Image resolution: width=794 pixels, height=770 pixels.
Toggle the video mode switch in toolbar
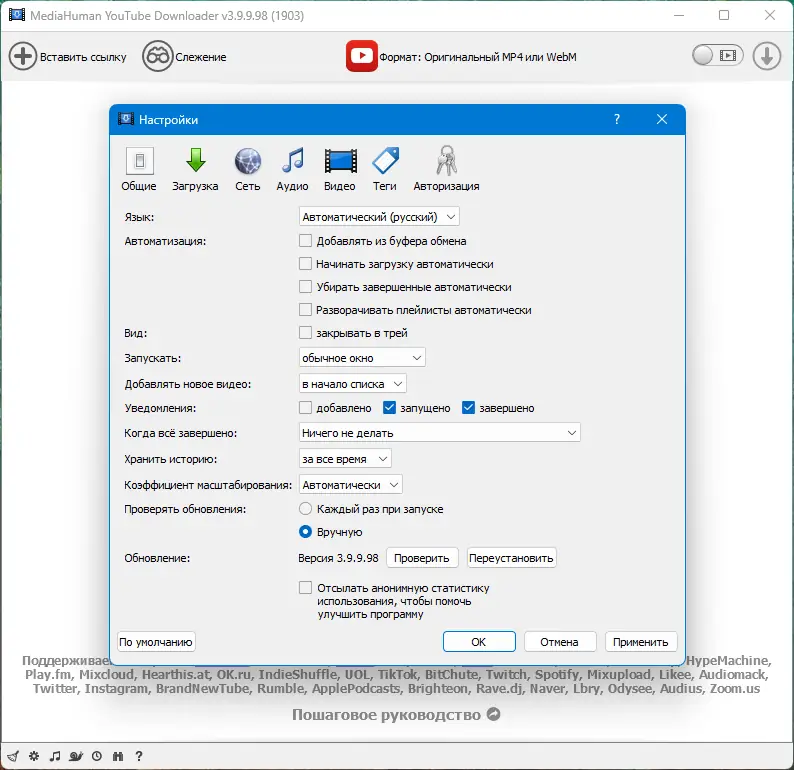718,55
